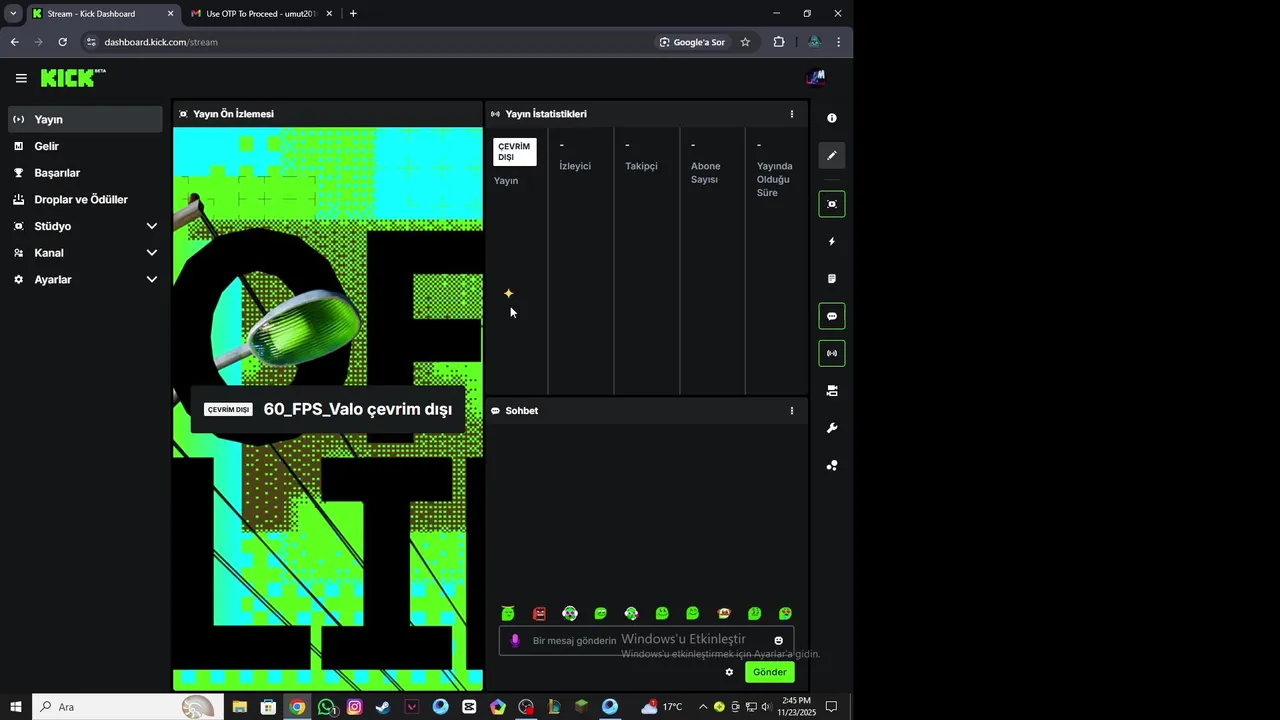The height and width of the screenshot is (720, 1280).
Task: Click the lightning bolt icon in the right sidebar
Action: [x=832, y=241]
